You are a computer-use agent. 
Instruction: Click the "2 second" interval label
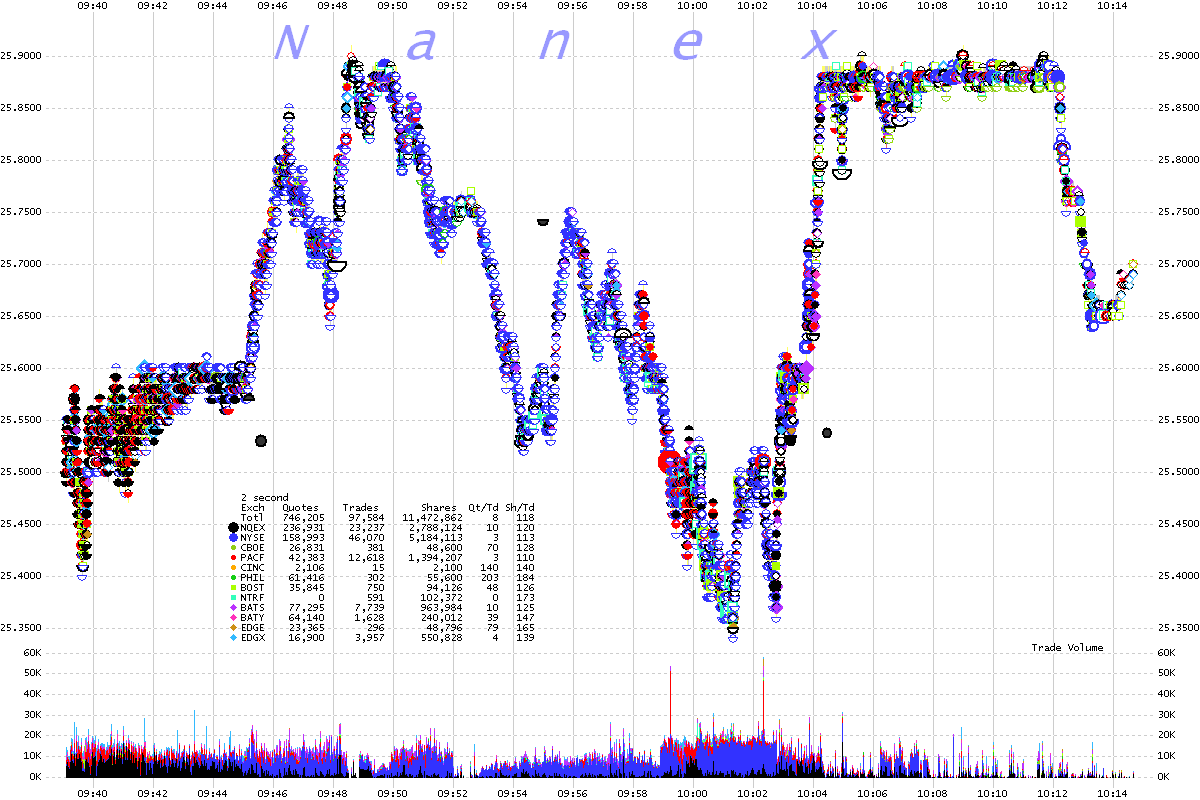tap(265, 498)
